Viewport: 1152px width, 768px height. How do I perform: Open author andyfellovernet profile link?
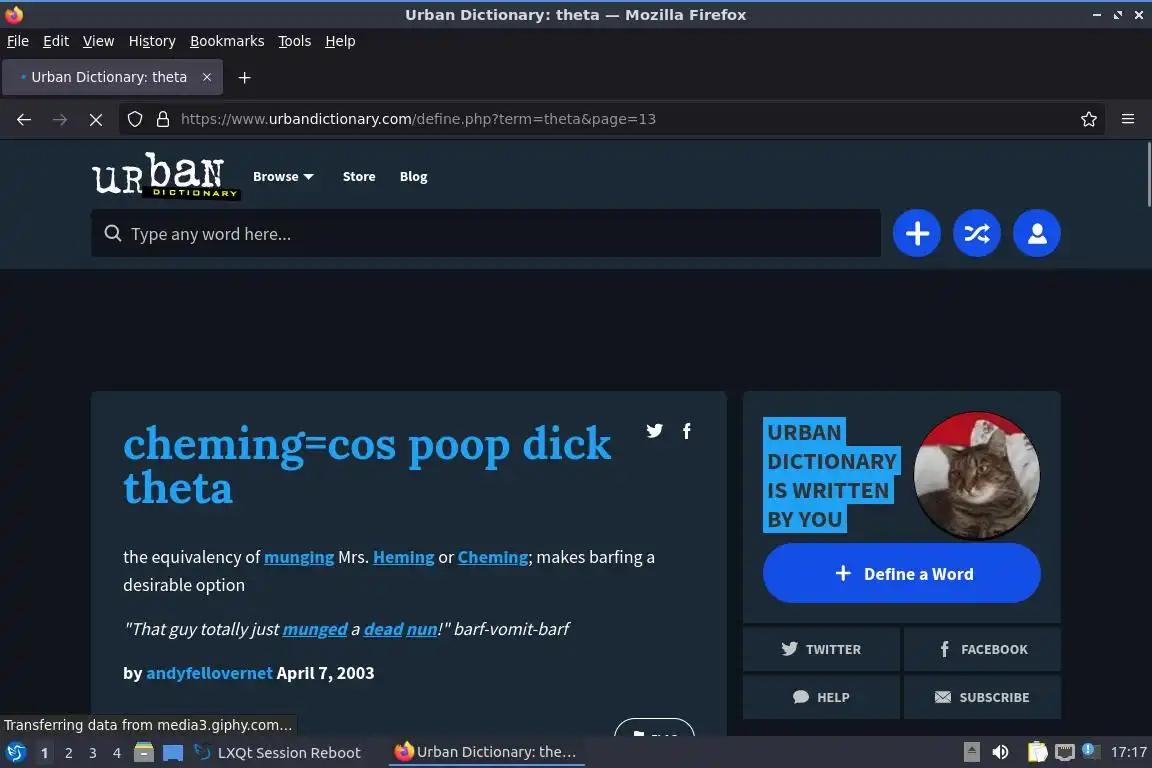pos(209,672)
